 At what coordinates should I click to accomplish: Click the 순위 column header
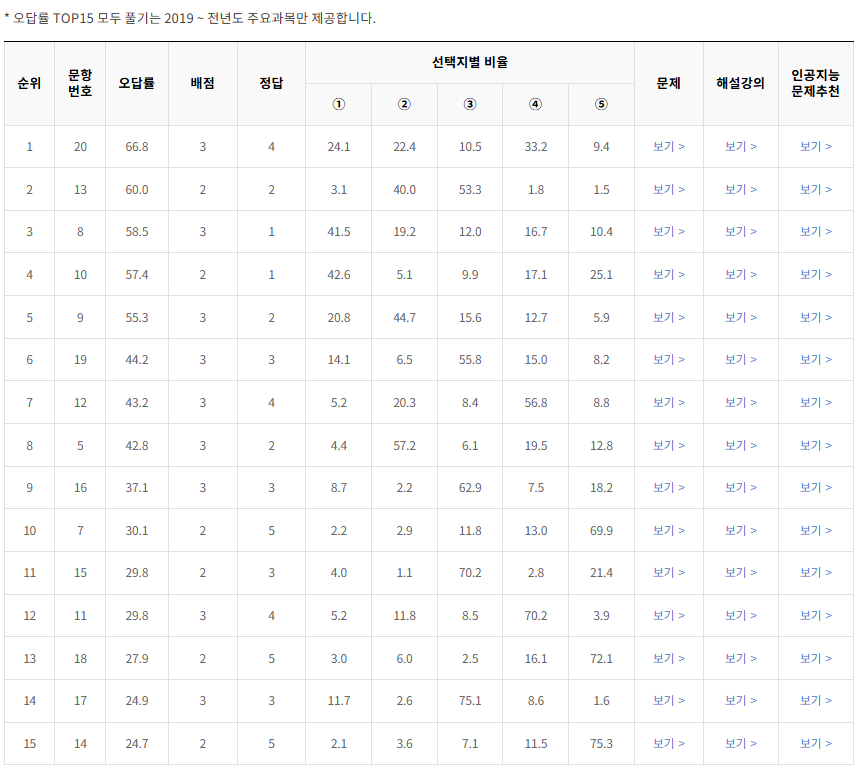pos(30,81)
